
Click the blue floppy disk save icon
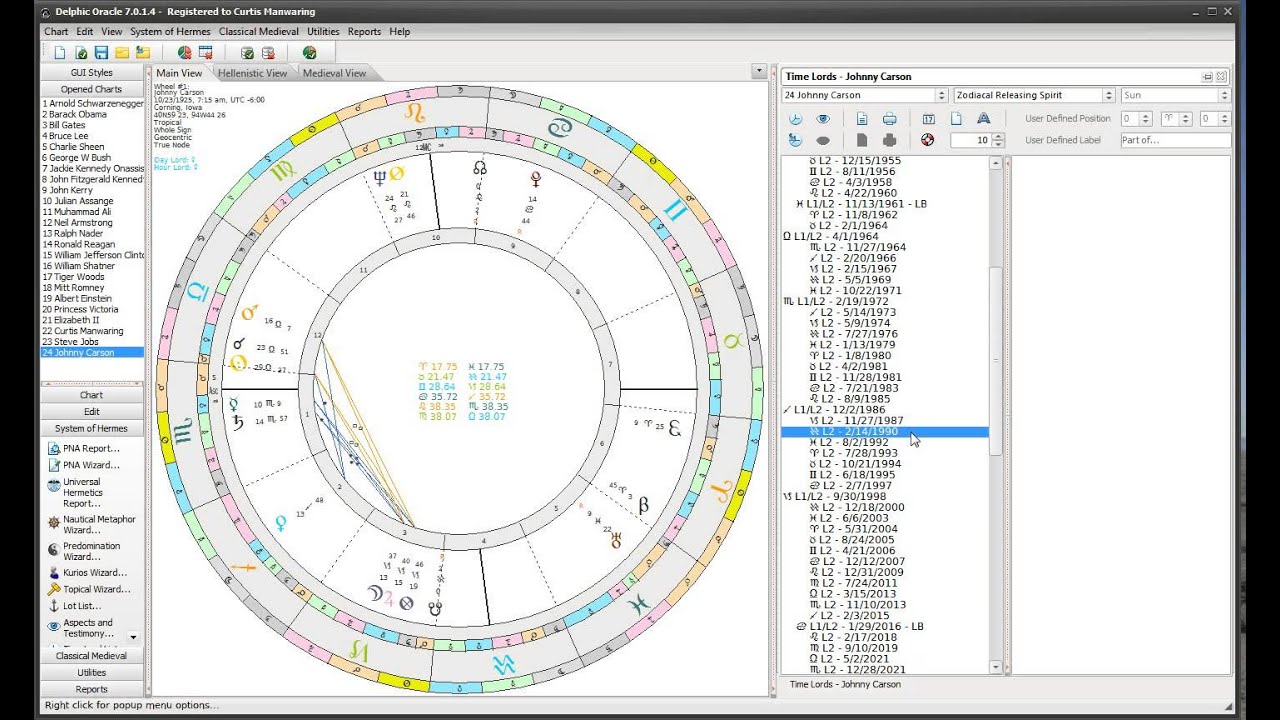point(101,52)
